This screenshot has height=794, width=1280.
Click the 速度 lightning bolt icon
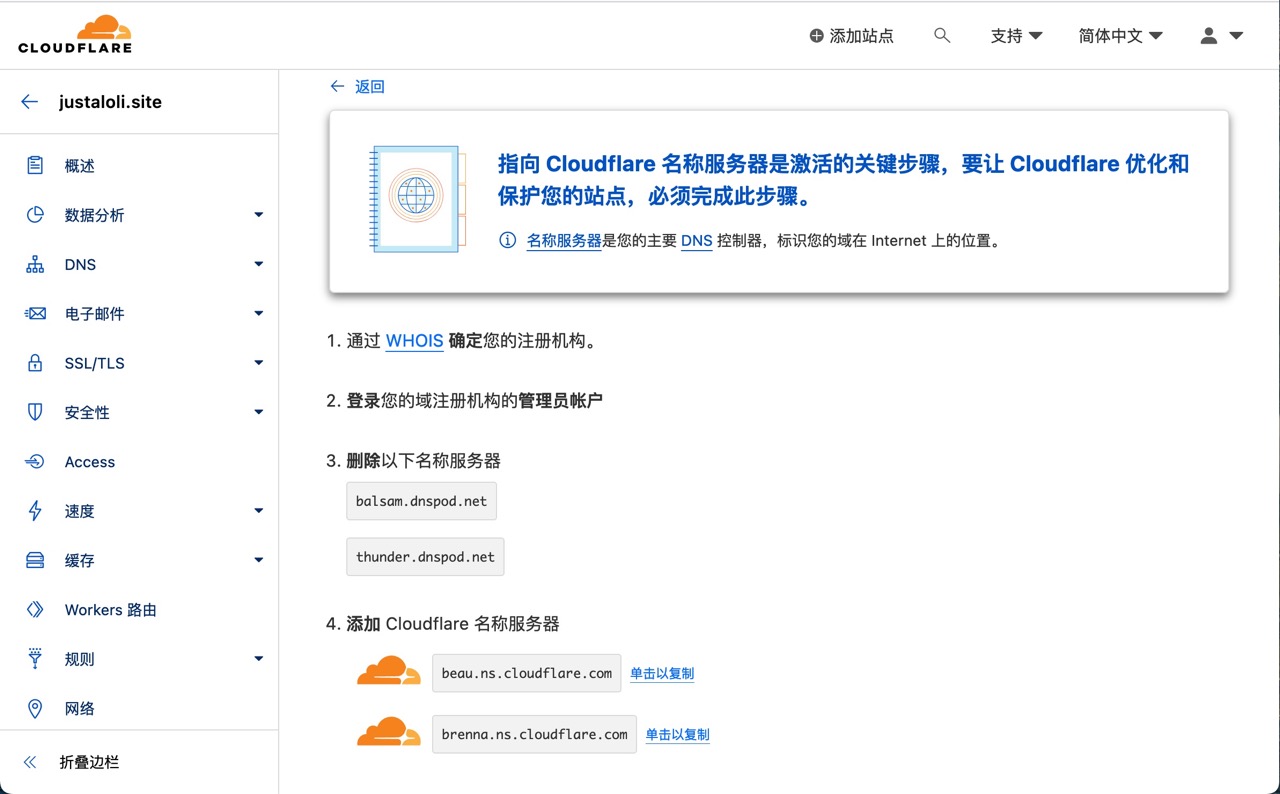[35, 511]
